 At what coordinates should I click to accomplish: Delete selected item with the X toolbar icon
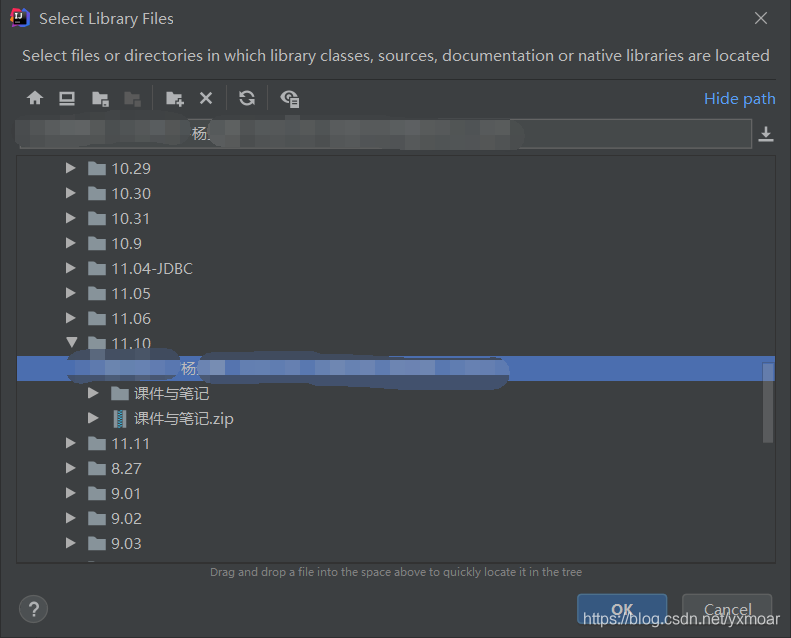pos(206,98)
